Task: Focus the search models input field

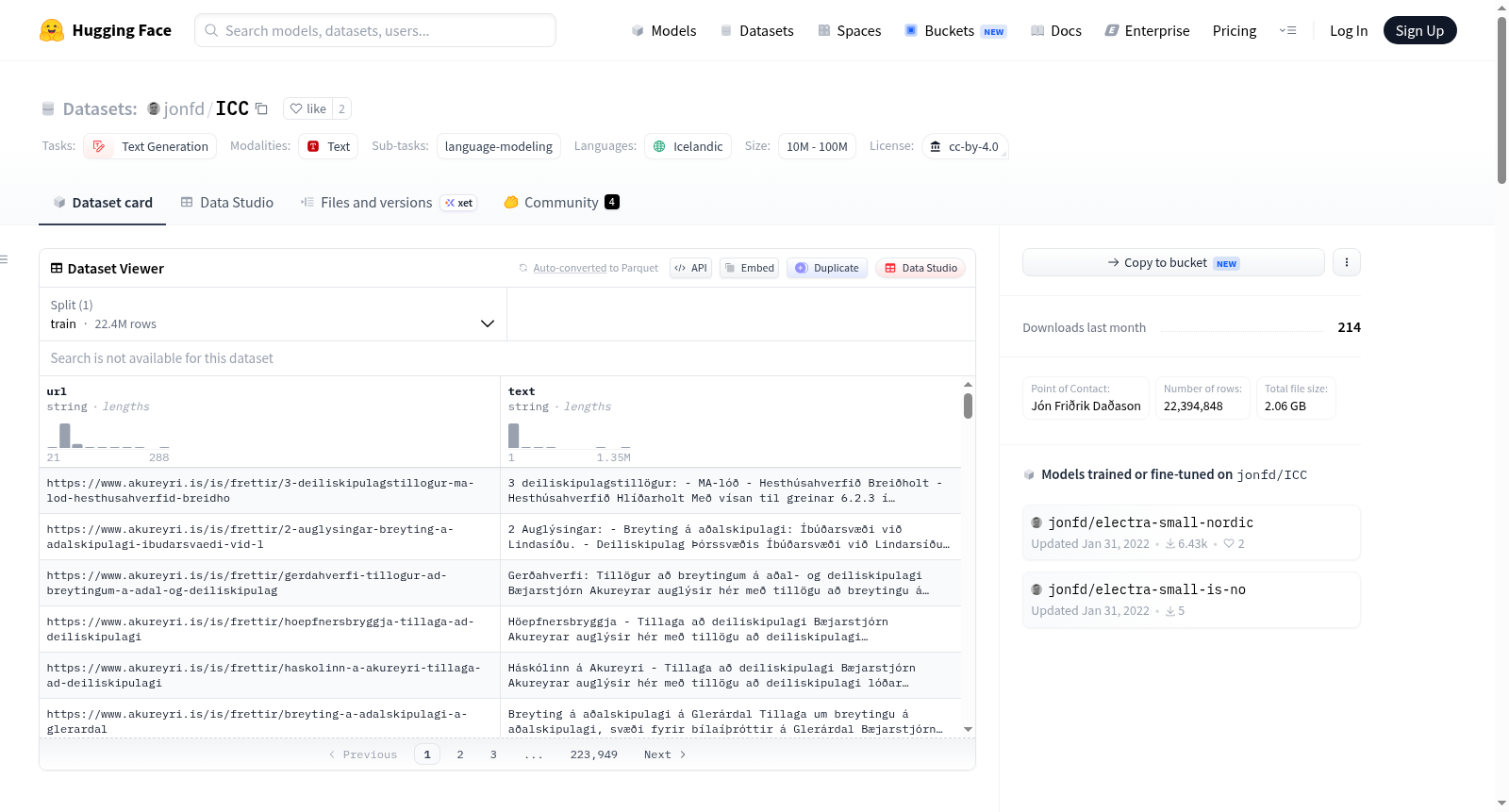Action: coord(375,30)
